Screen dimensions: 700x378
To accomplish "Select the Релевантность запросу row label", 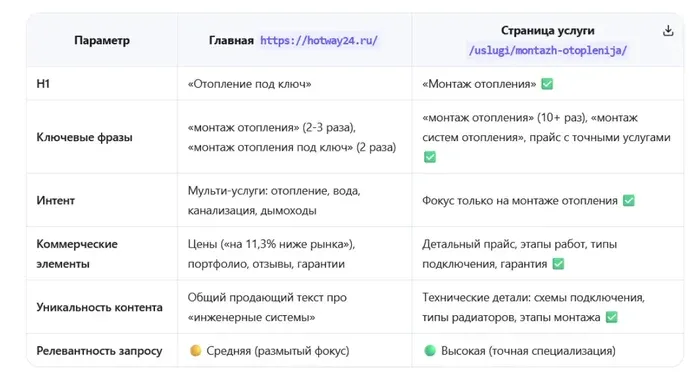I will click(99, 351).
